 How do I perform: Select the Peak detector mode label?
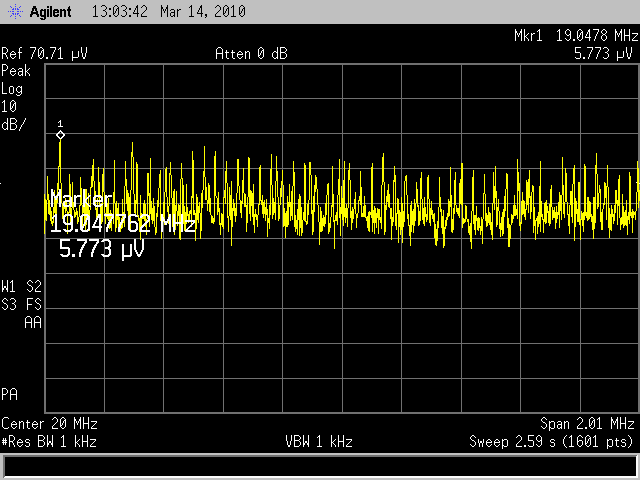pos(16,71)
